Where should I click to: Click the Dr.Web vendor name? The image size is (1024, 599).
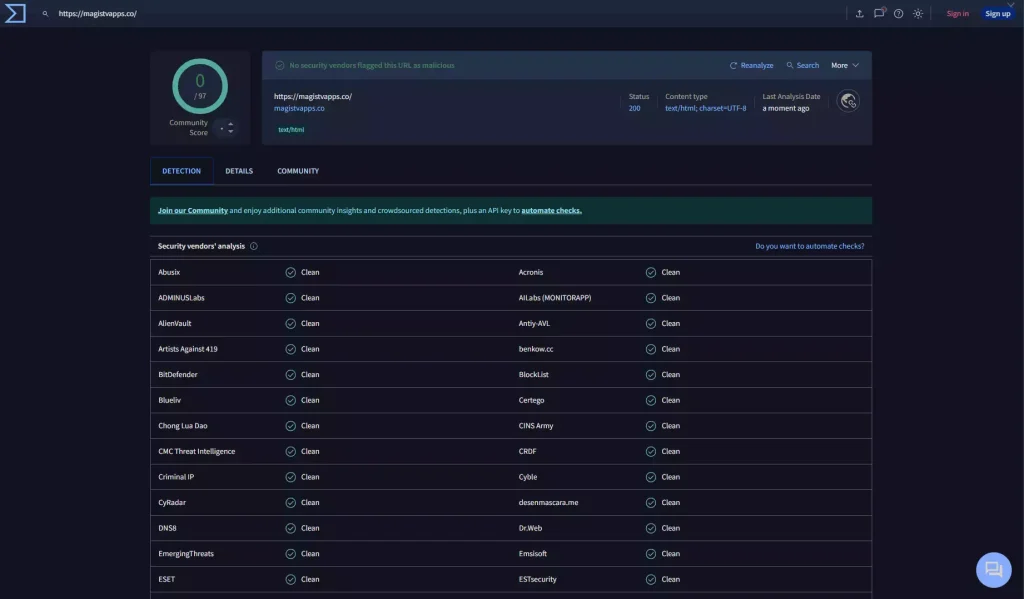tap(530, 528)
